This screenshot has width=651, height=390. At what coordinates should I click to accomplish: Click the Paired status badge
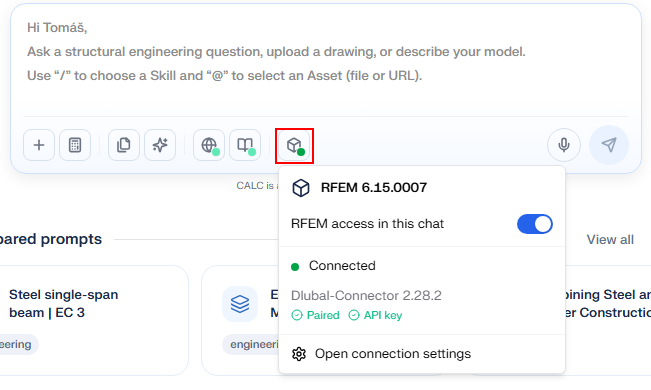[316, 316]
